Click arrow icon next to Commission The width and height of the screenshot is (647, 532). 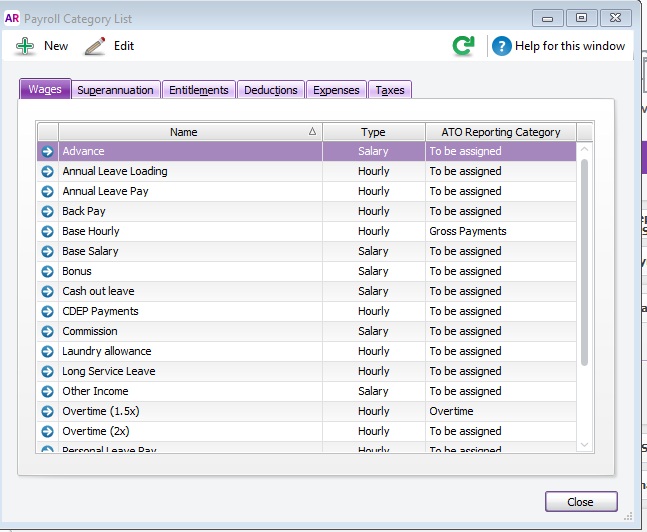47,332
